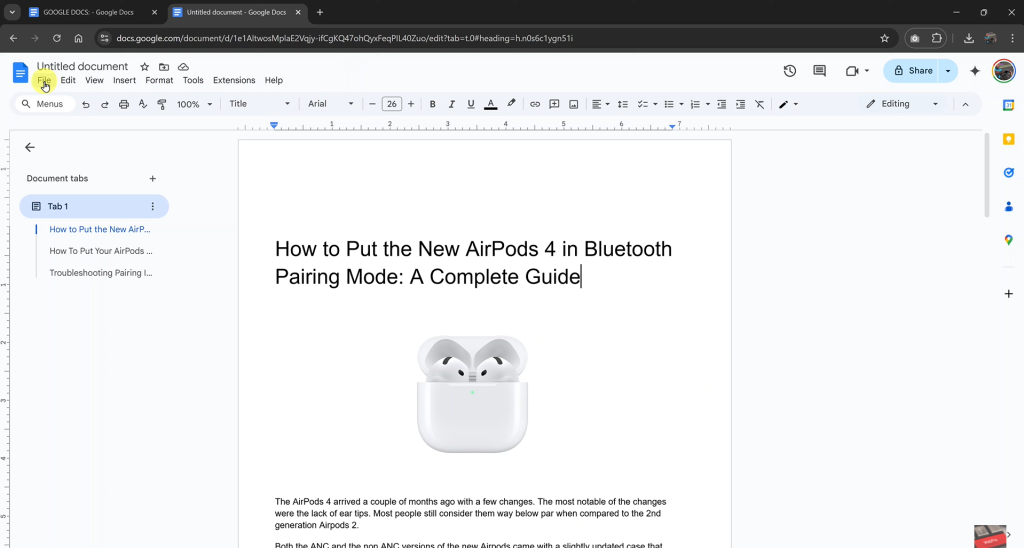Decrease font size with minus button
This screenshot has width=1024, height=548.
372,104
